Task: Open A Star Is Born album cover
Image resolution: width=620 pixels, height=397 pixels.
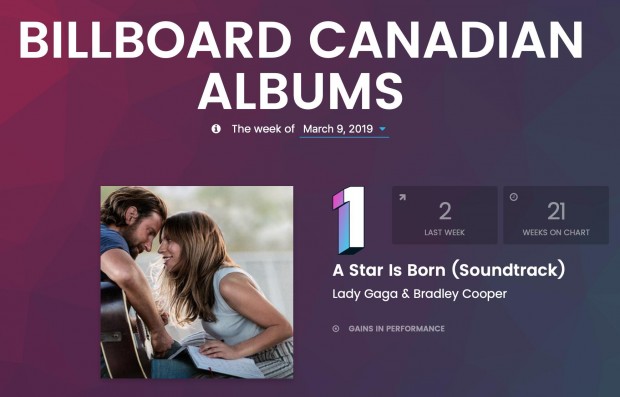Action: coord(197,282)
